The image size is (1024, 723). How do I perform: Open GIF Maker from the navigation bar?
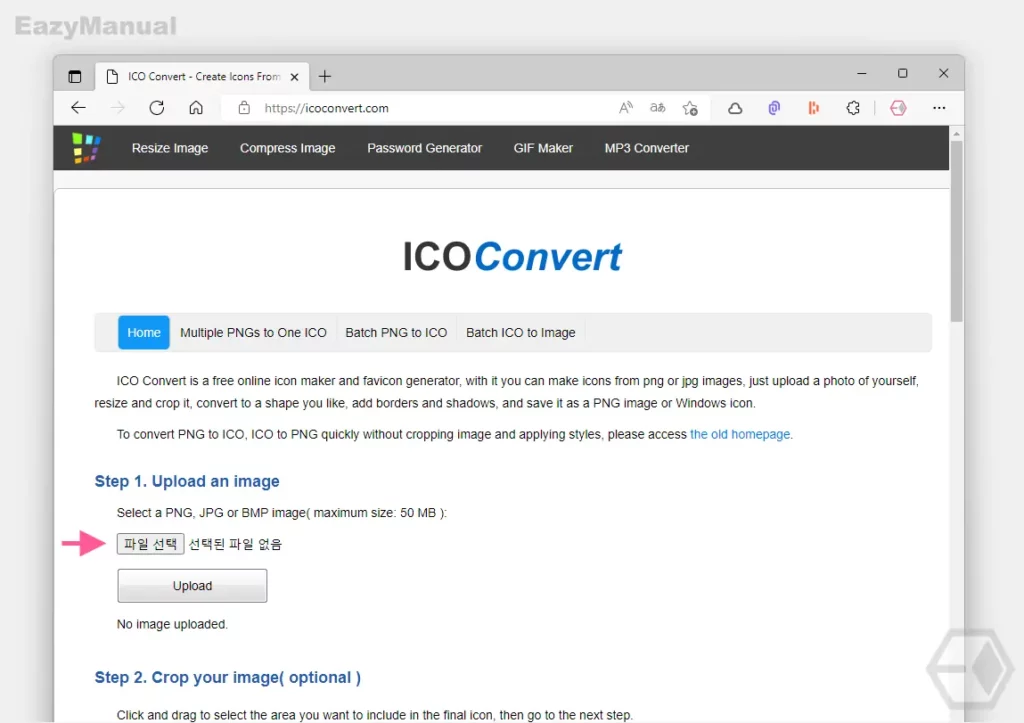click(x=543, y=147)
